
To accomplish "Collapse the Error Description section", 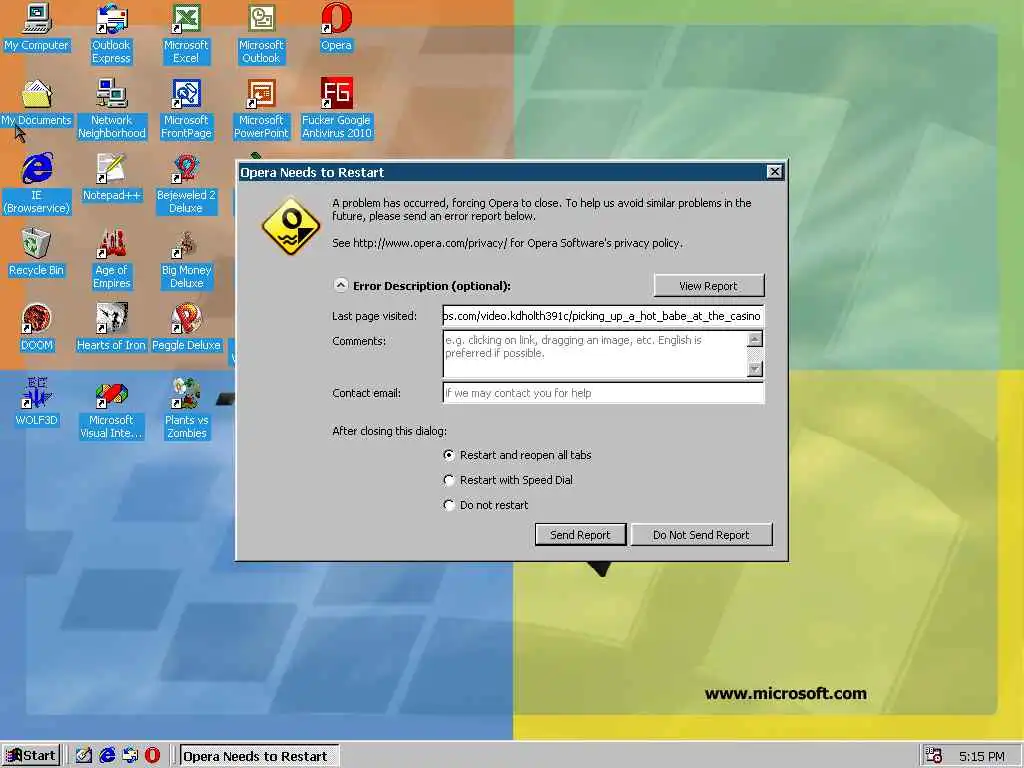I will [340, 285].
